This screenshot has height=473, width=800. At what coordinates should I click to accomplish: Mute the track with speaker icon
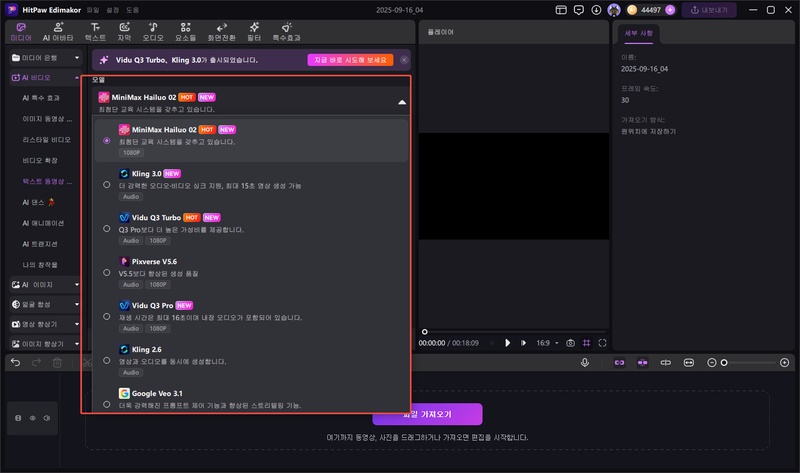pos(47,418)
